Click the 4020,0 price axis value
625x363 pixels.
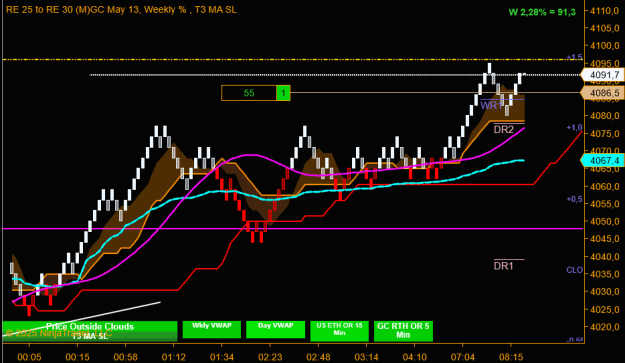[605, 327]
